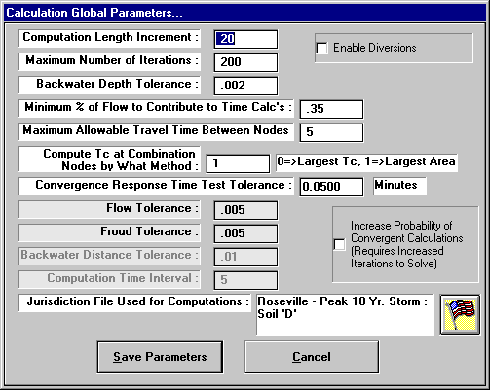Enable the Diversions checkbox

[322, 48]
